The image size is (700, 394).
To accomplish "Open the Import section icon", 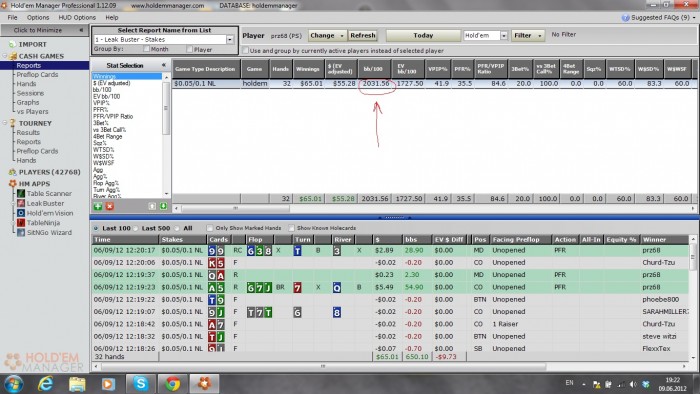I will click(x=12, y=44).
